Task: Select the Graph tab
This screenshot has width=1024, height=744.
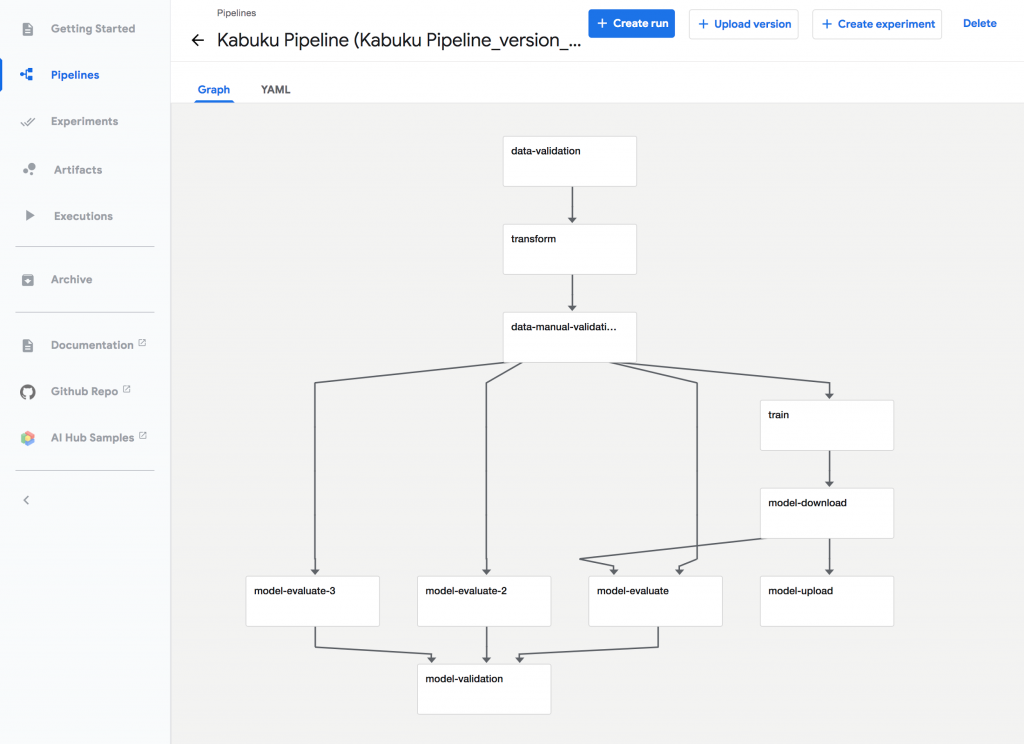Action: click(x=214, y=90)
